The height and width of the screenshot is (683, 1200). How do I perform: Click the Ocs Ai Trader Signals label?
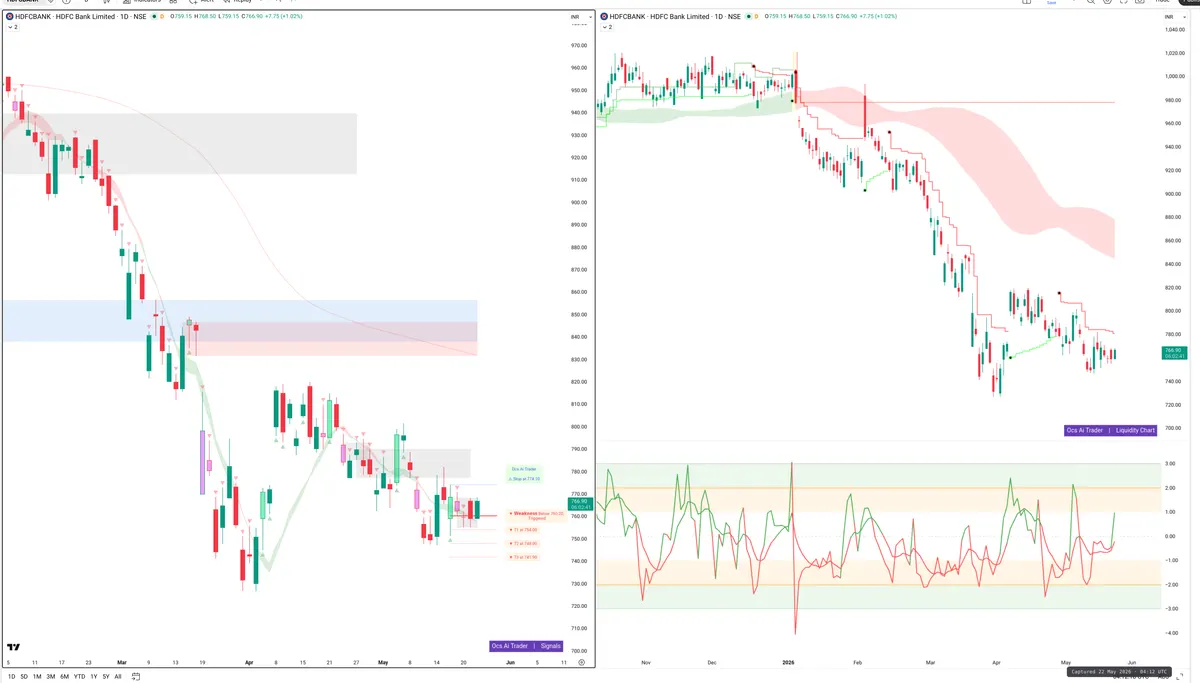coord(526,646)
